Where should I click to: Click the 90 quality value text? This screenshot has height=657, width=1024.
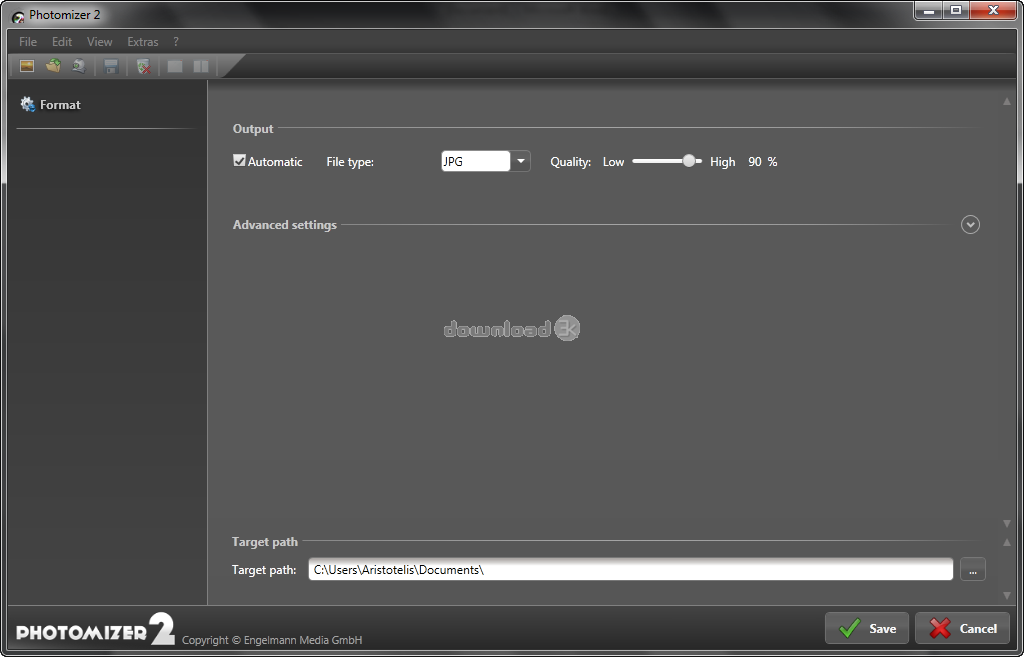pyautogui.click(x=755, y=161)
